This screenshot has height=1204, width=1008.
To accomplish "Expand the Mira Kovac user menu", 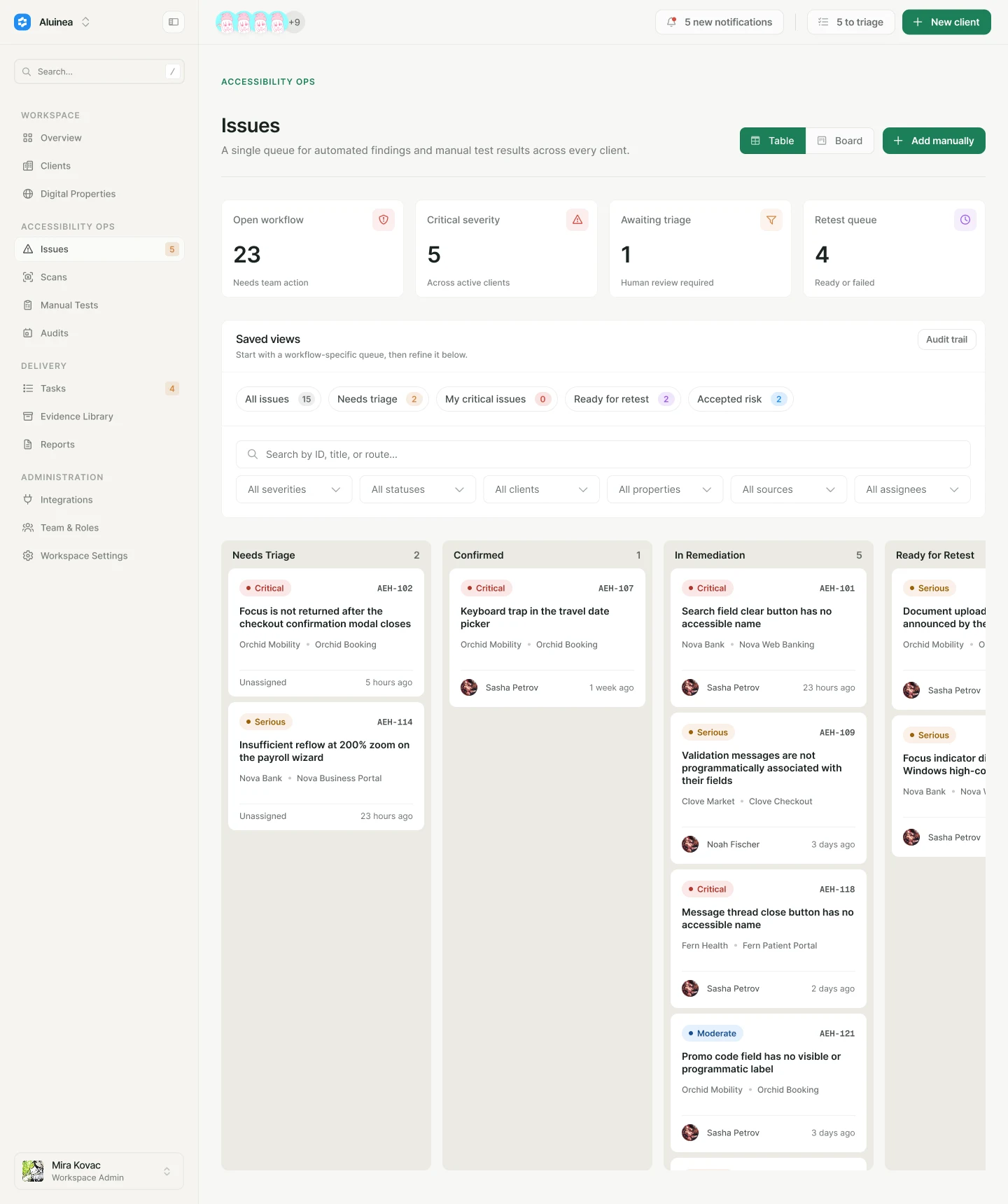I will pos(99,1171).
